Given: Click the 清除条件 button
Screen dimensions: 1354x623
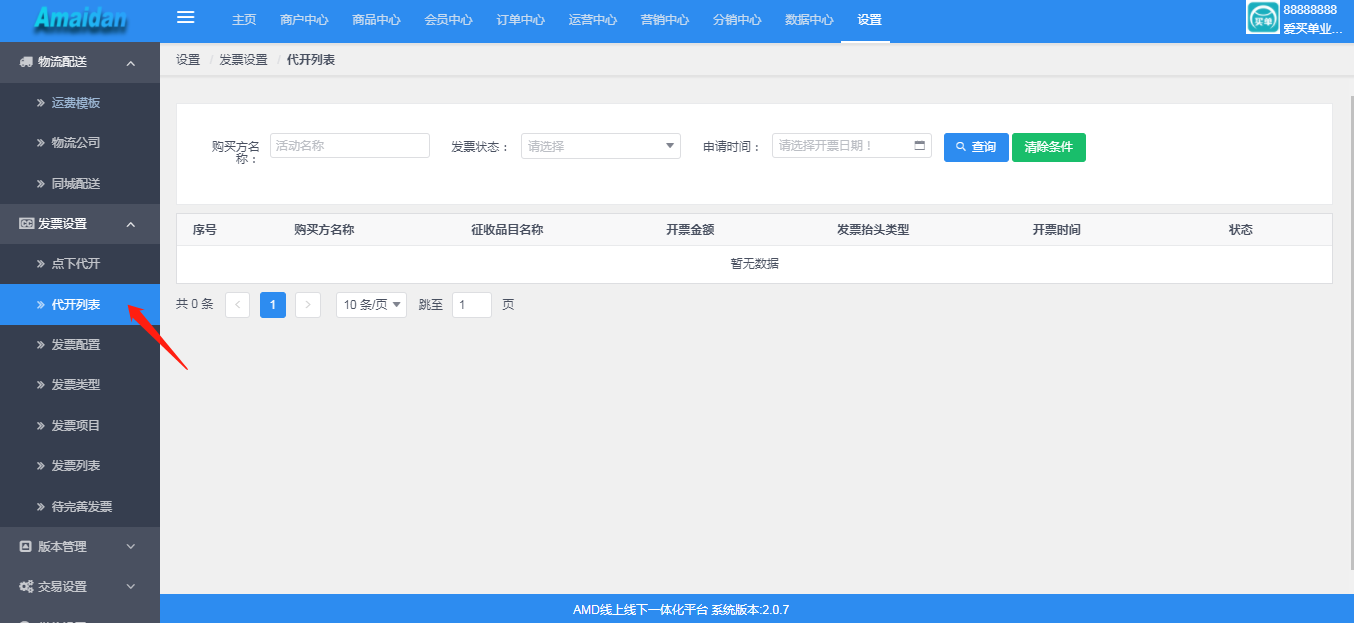Looking at the screenshot, I should click(1048, 147).
